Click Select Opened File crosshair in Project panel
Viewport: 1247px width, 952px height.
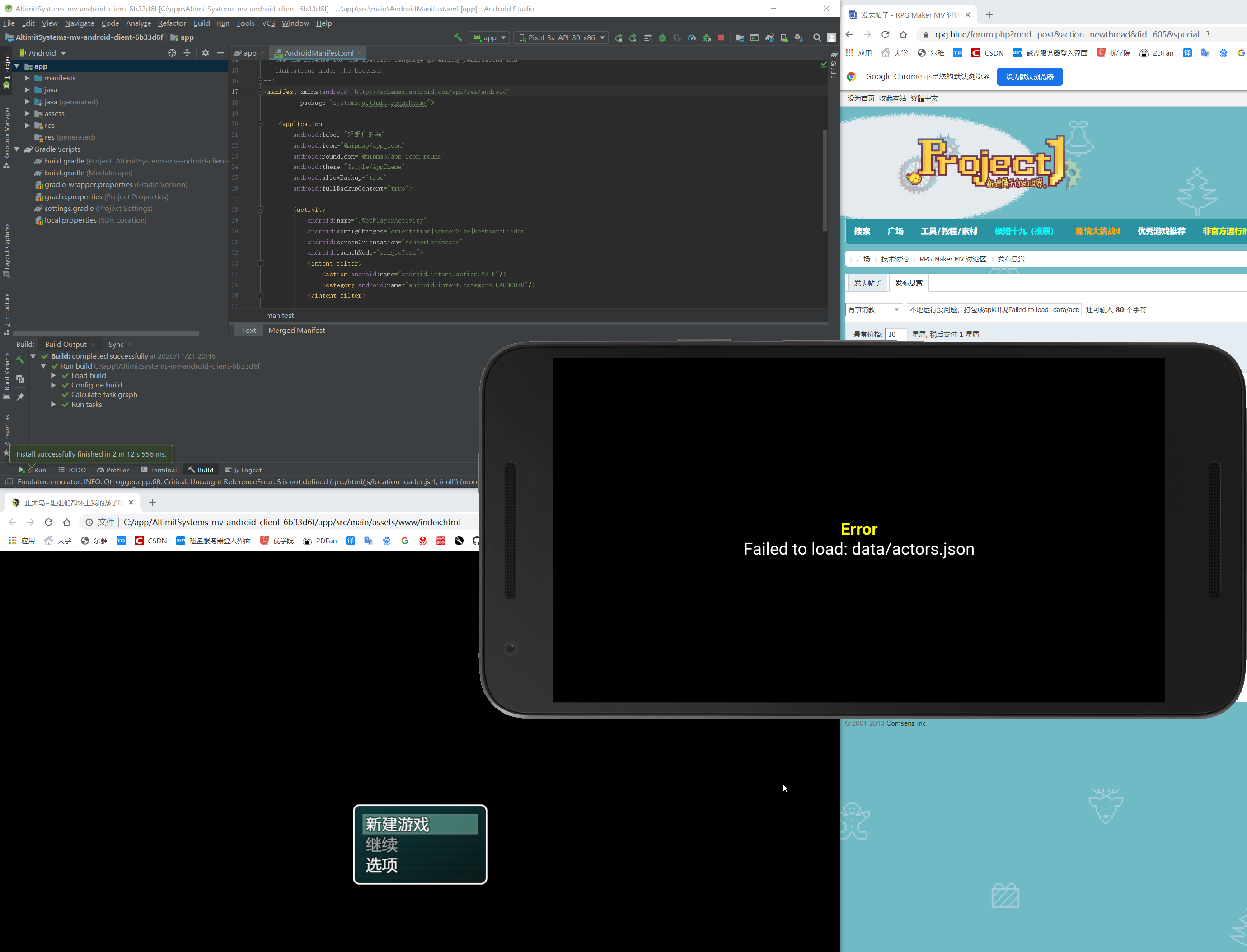click(172, 53)
